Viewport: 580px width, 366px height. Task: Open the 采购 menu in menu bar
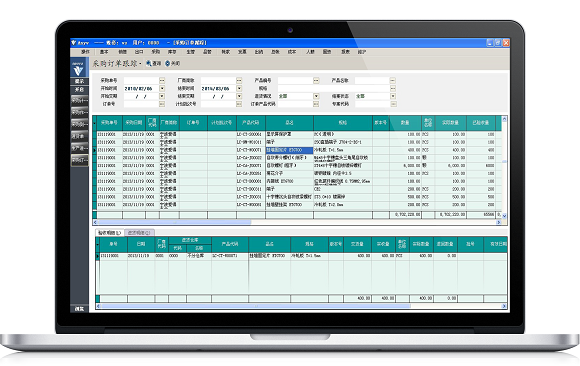pos(155,52)
